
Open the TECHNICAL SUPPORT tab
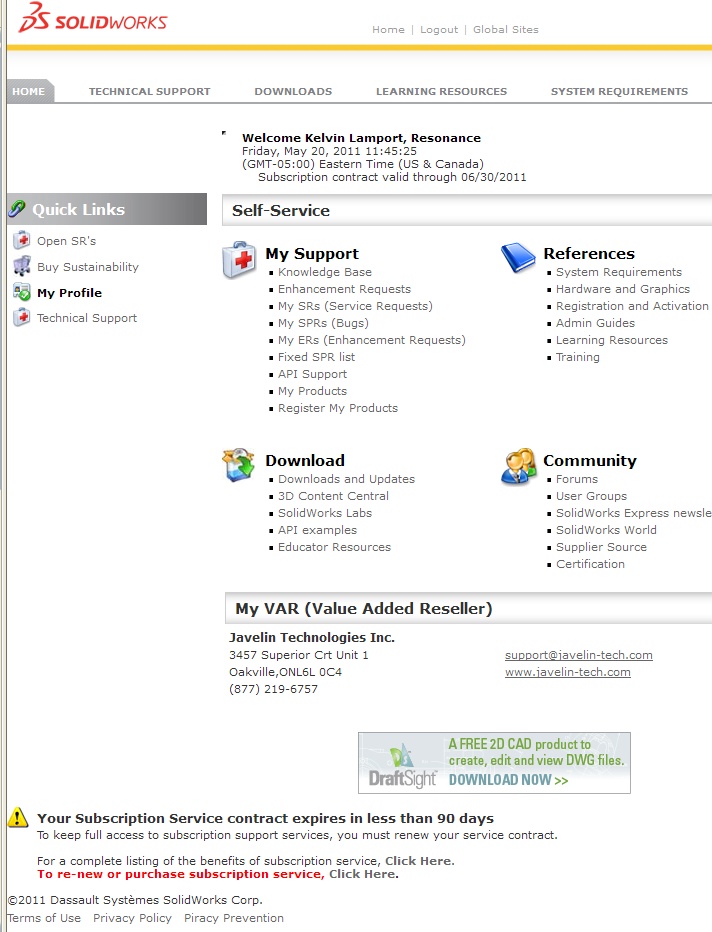coord(149,92)
